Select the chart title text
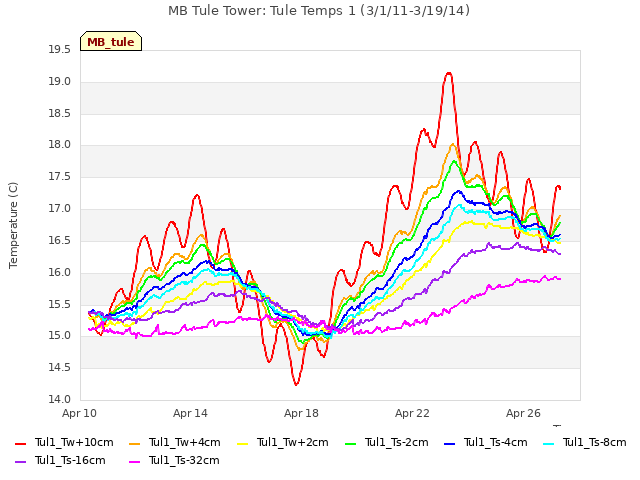This screenshot has height=480, width=640. point(319,11)
